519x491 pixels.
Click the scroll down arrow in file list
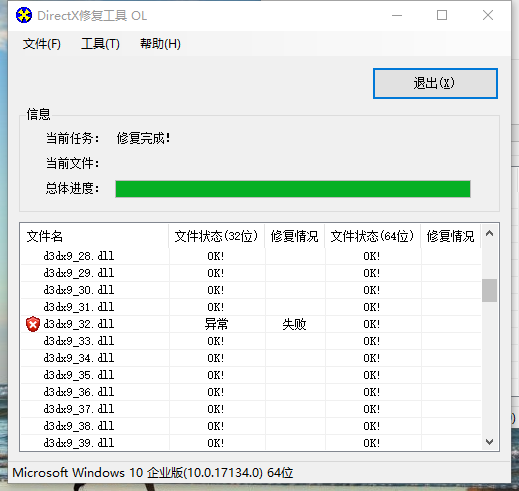489,442
